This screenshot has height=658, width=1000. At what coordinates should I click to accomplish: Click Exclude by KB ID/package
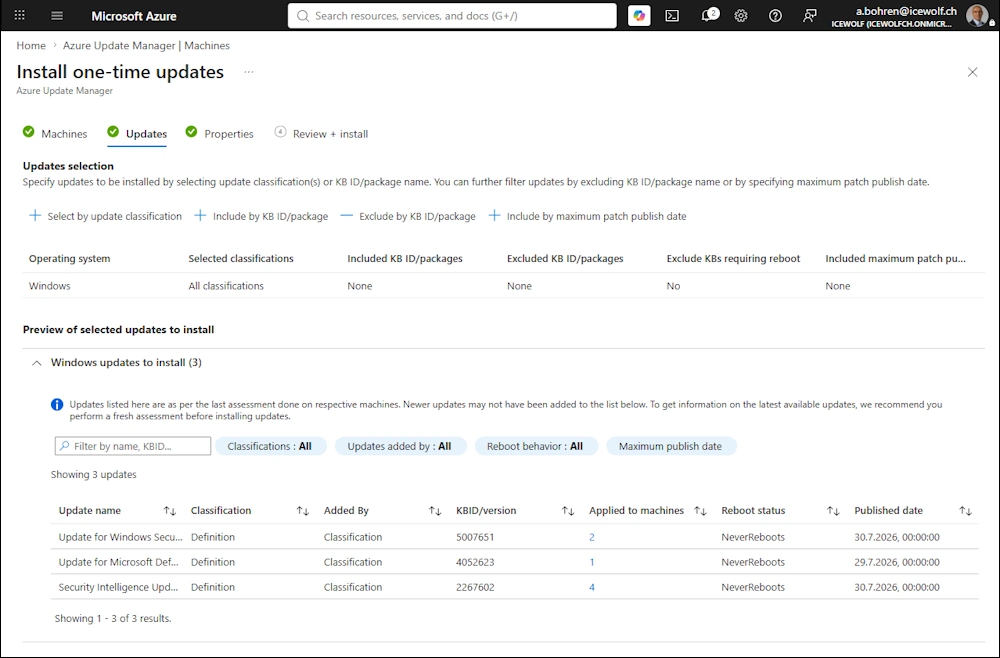pos(408,216)
